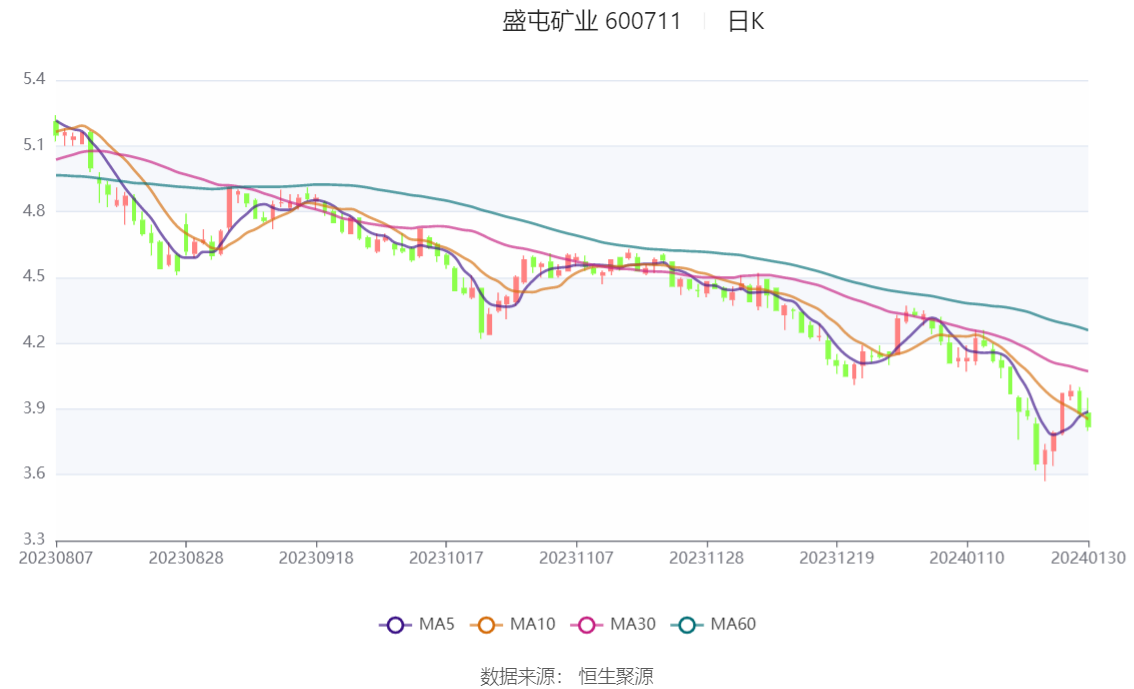The image size is (1134, 689).
Task: Click the MA60 legend text label
Action: click(733, 625)
